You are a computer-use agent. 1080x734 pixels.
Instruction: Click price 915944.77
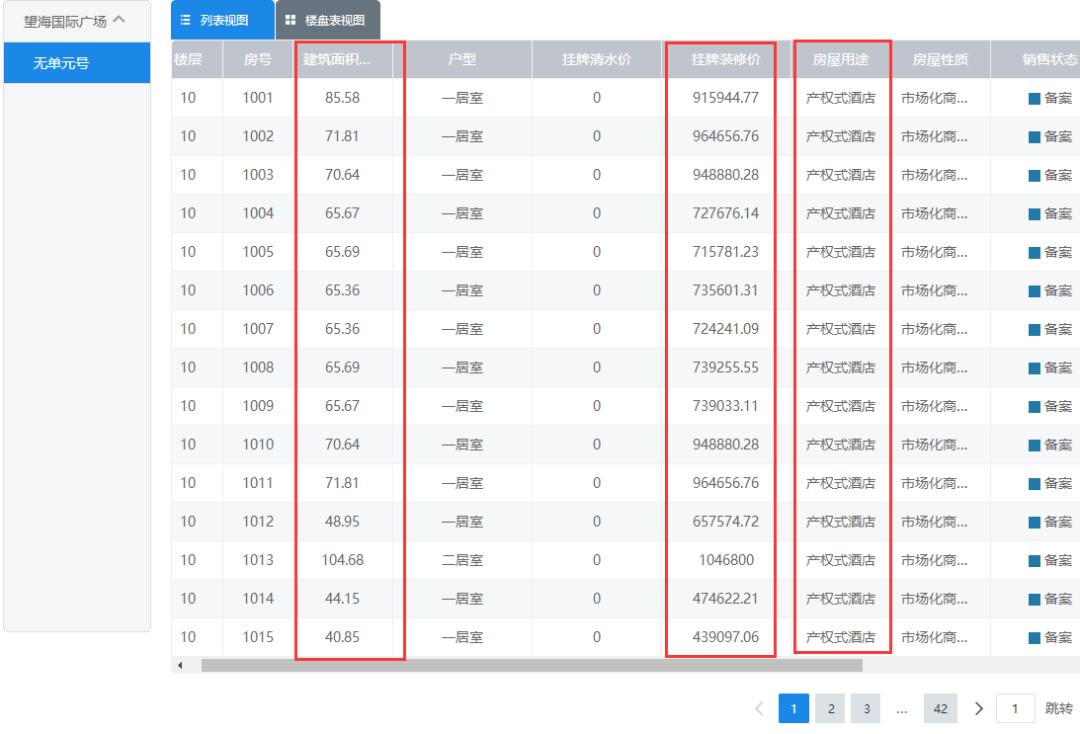click(726, 98)
